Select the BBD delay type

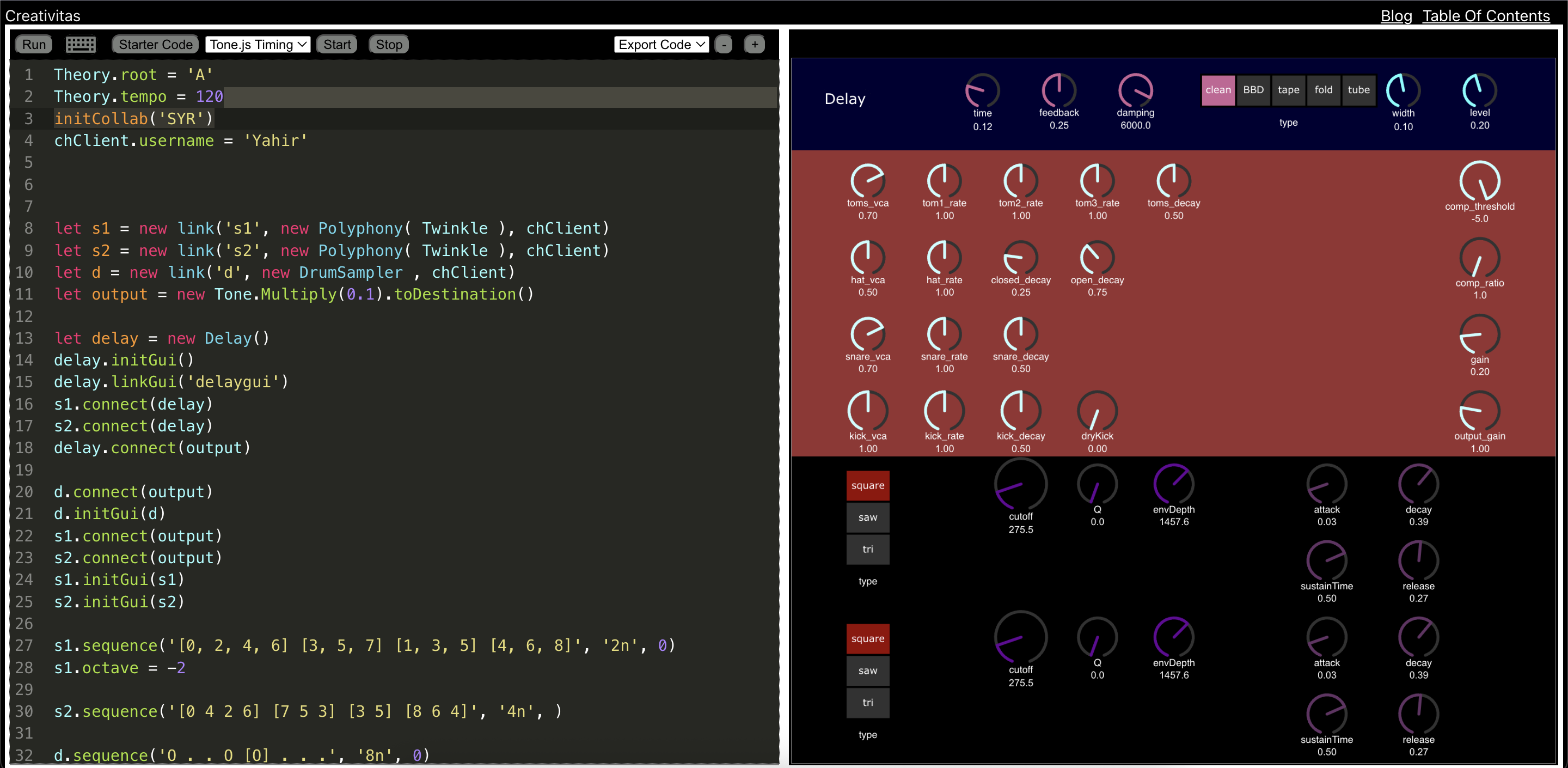[1253, 90]
